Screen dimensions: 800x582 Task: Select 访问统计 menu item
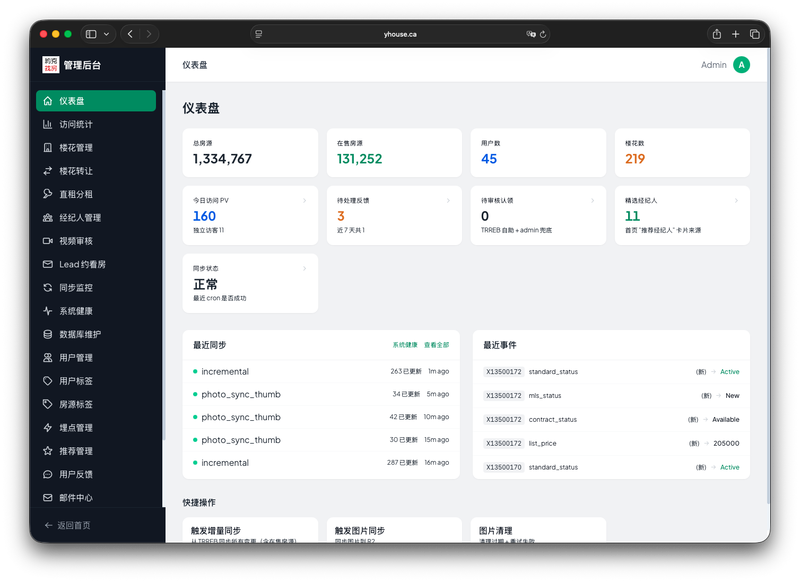click(x=96, y=124)
